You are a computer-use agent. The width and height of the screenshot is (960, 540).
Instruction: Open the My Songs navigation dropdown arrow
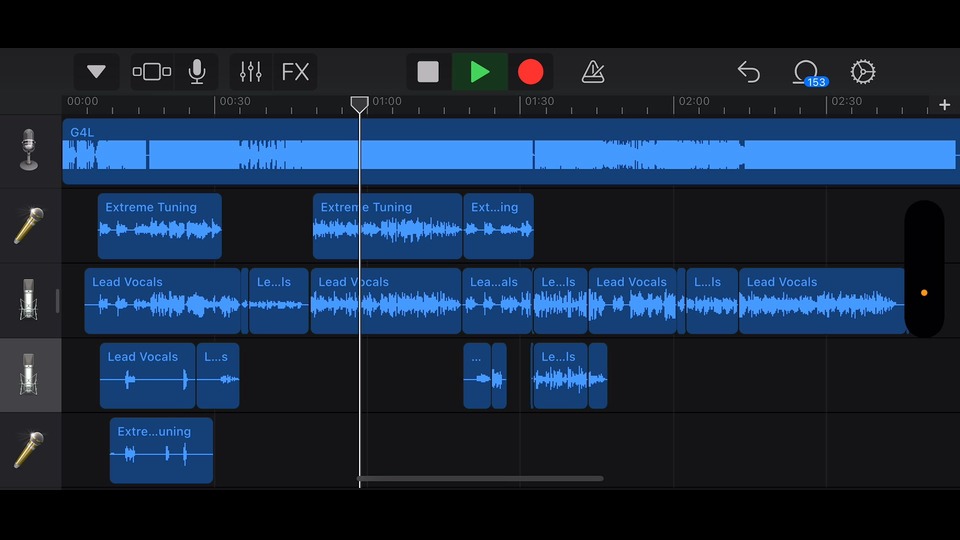pos(96,72)
